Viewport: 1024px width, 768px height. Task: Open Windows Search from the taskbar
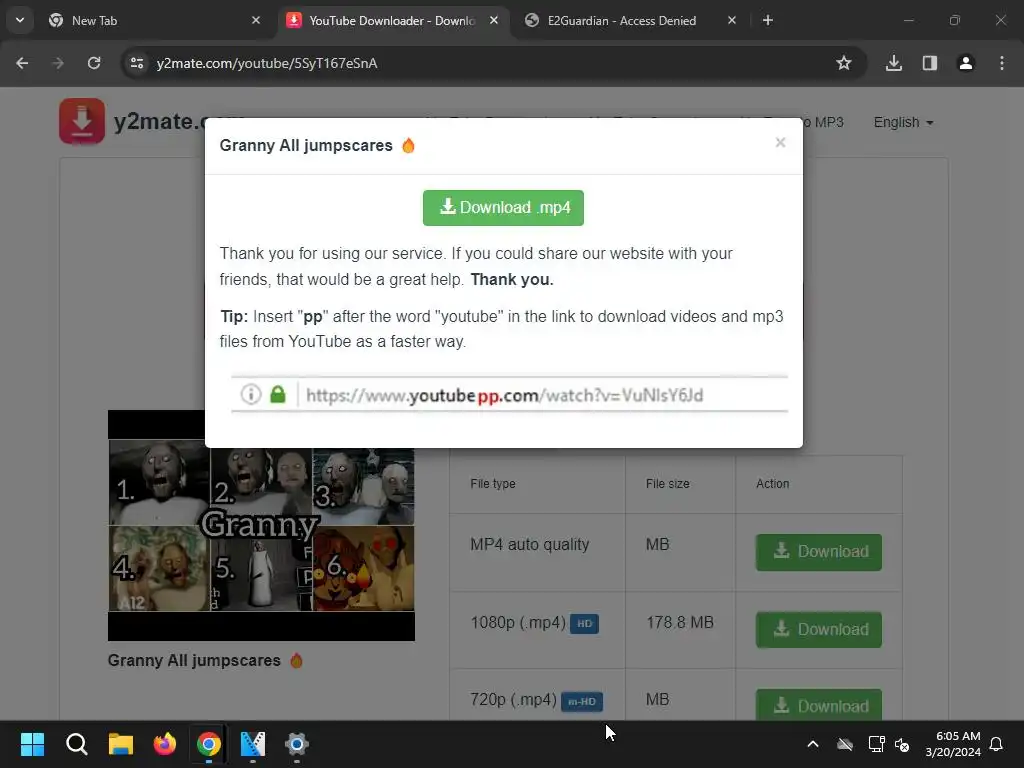tap(76, 744)
